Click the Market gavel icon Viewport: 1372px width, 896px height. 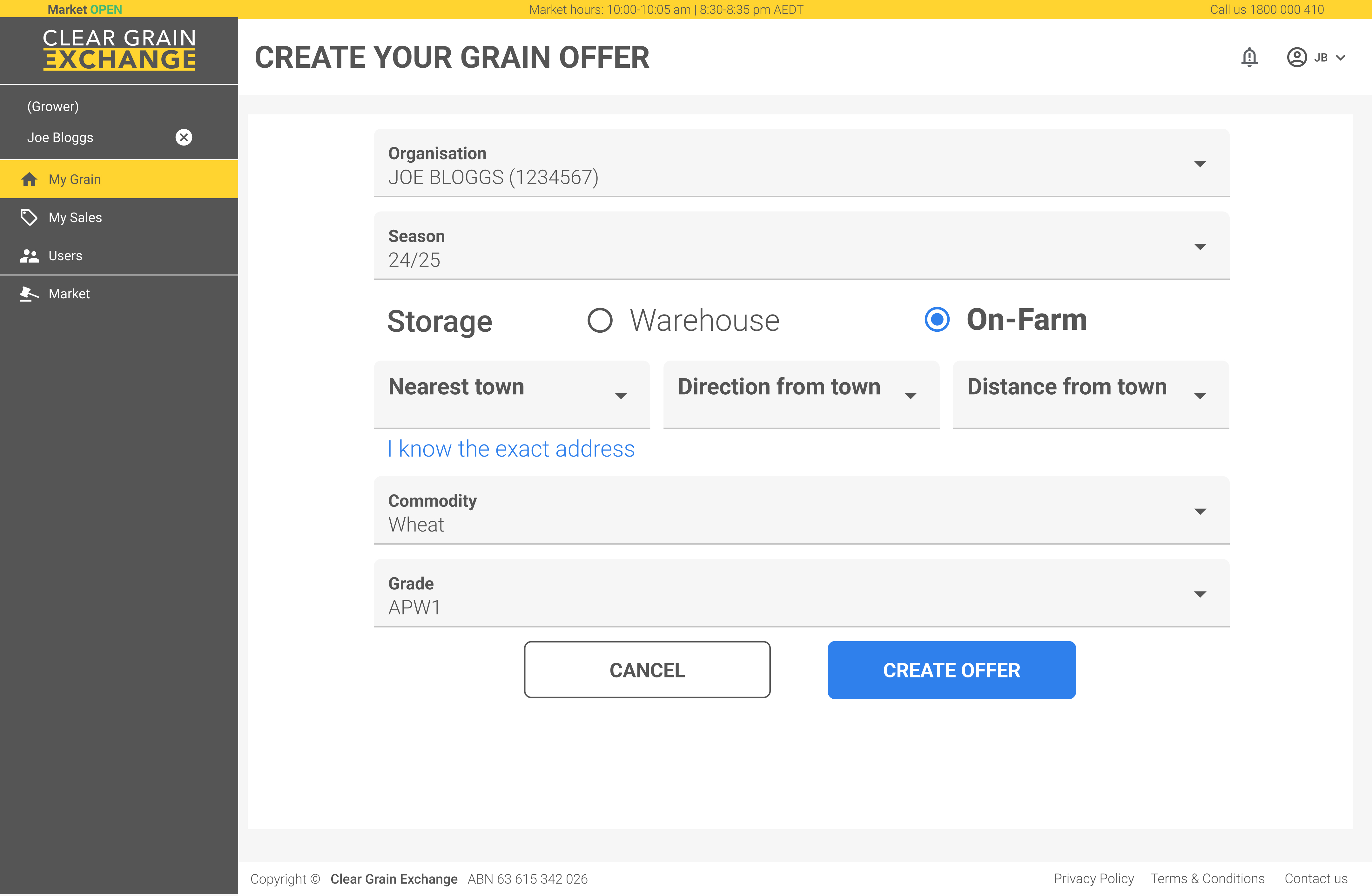(x=29, y=294)
